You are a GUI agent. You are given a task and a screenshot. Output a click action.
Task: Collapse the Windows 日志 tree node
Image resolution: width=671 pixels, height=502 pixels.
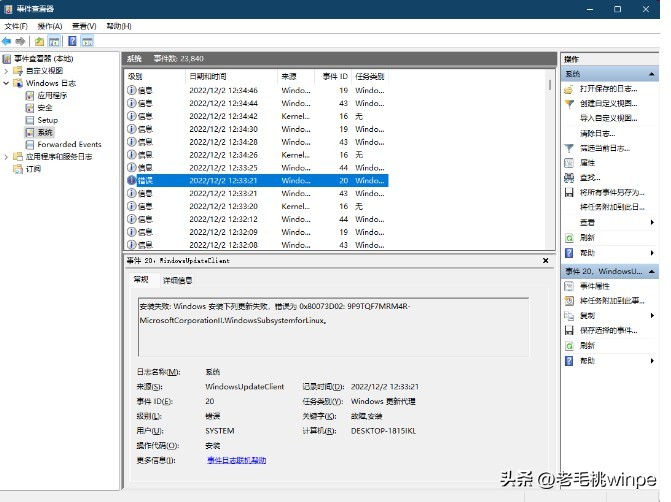6,83
